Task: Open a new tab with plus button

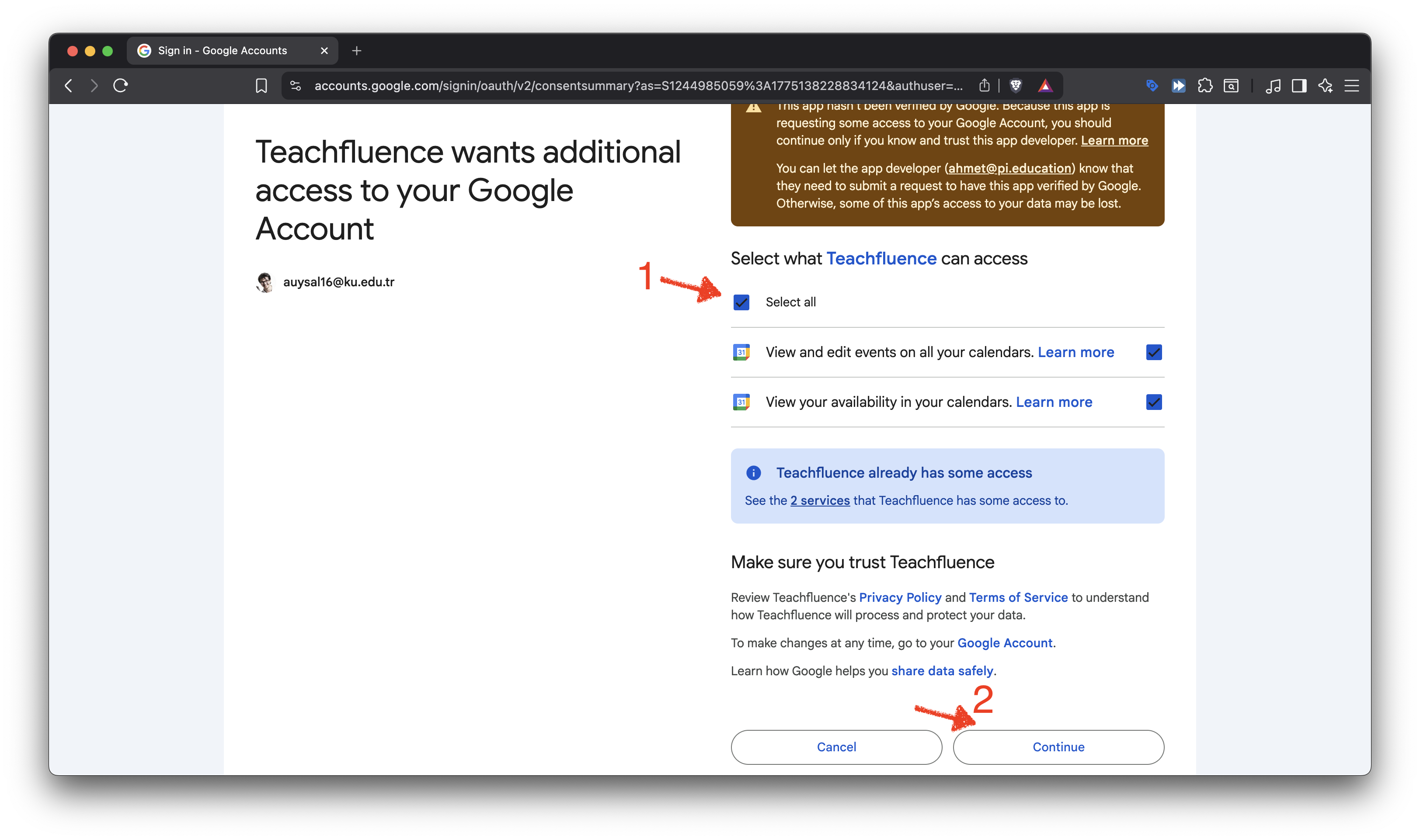Action: [x=357, y=50]
